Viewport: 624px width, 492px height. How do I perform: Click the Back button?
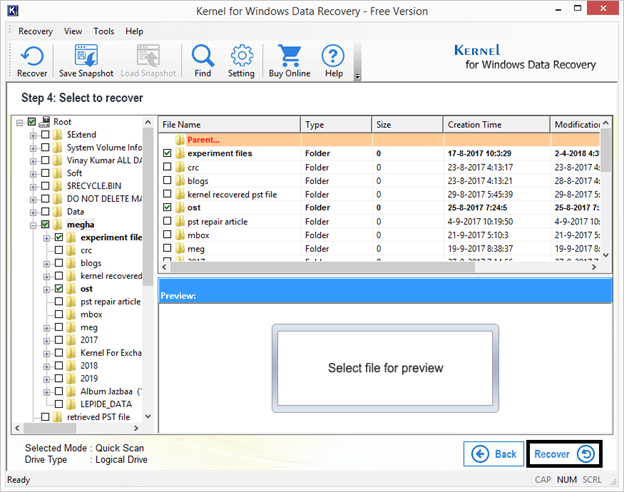point(493,454)
